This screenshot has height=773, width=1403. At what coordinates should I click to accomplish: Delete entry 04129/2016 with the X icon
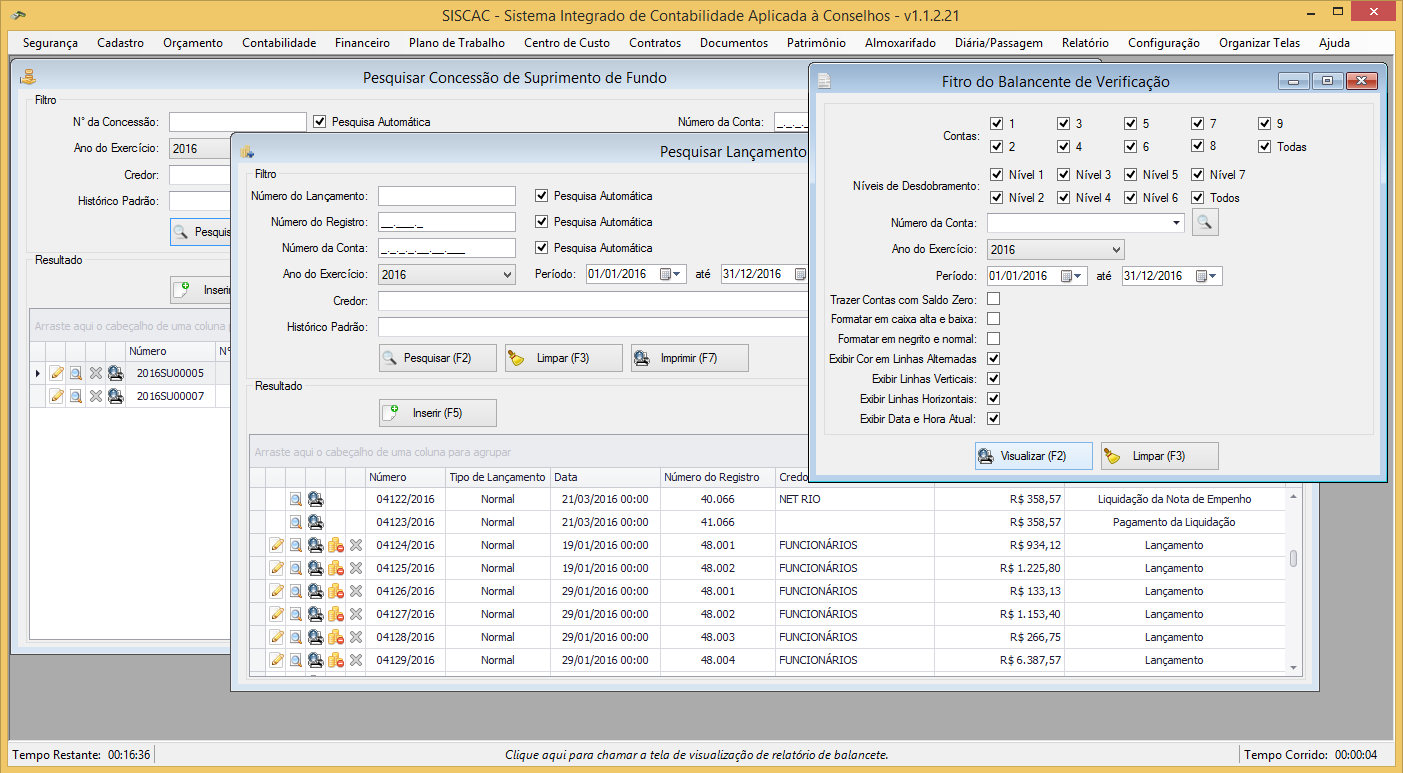(x=355, y=660)
